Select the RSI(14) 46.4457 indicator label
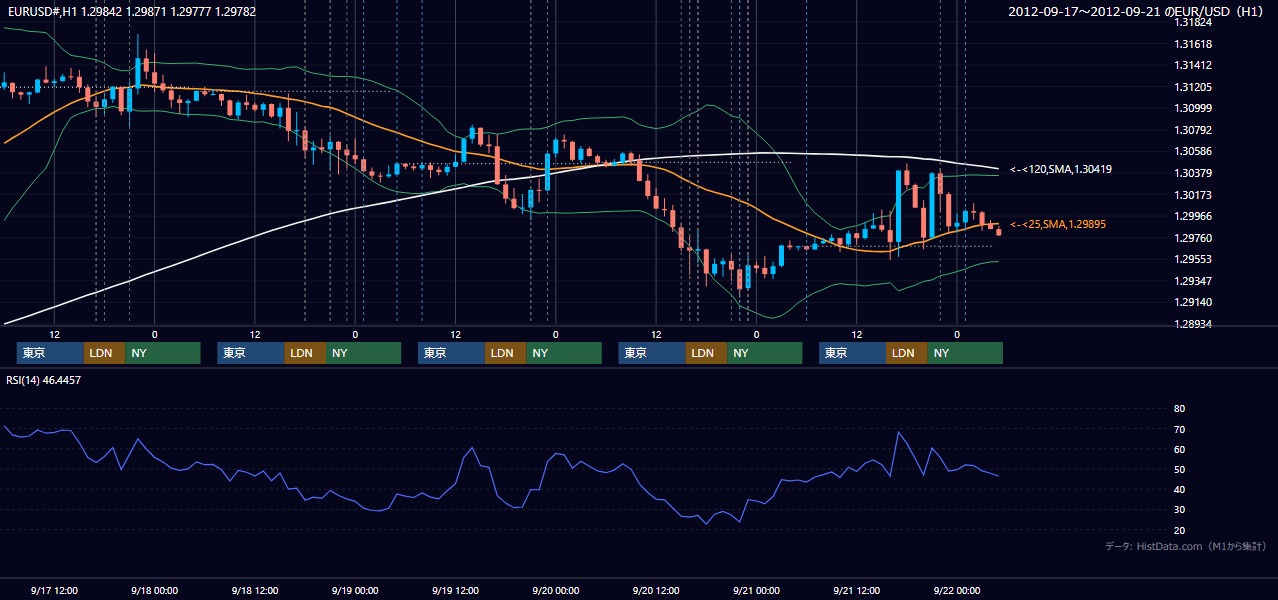The height and width of the screenshot is (600, 1278). coord(44,380)
